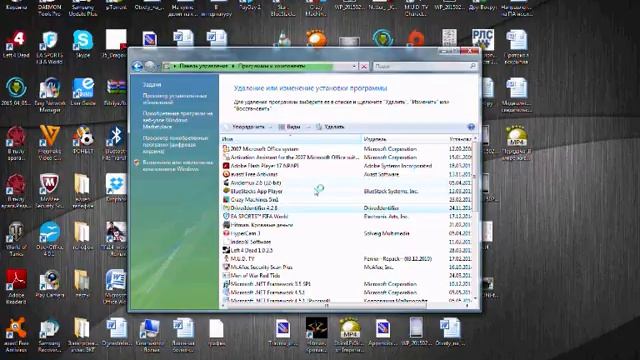Go forward with the window's forward arrow
This screenshot has height=360, width=640.
pyautogui.click(x=150, y=66)
